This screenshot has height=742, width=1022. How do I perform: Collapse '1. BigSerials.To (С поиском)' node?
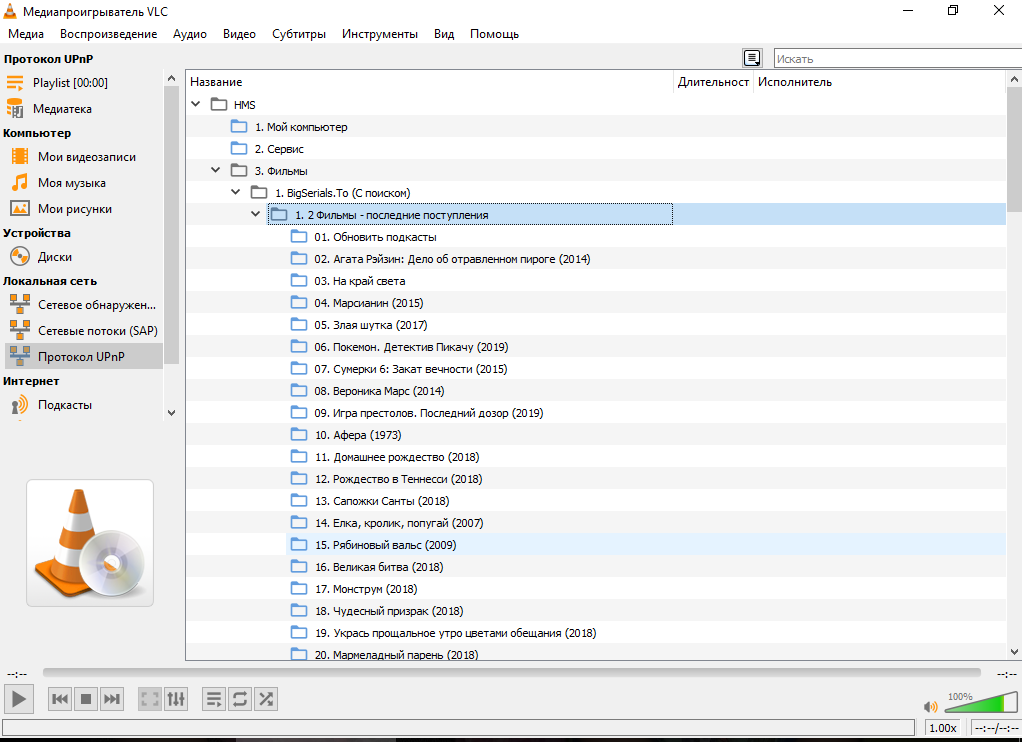pyautogui.click(x=236, y=192)
